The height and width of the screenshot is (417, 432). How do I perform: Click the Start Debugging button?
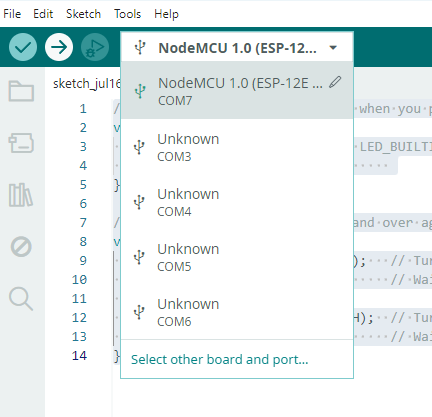point(95,47)
